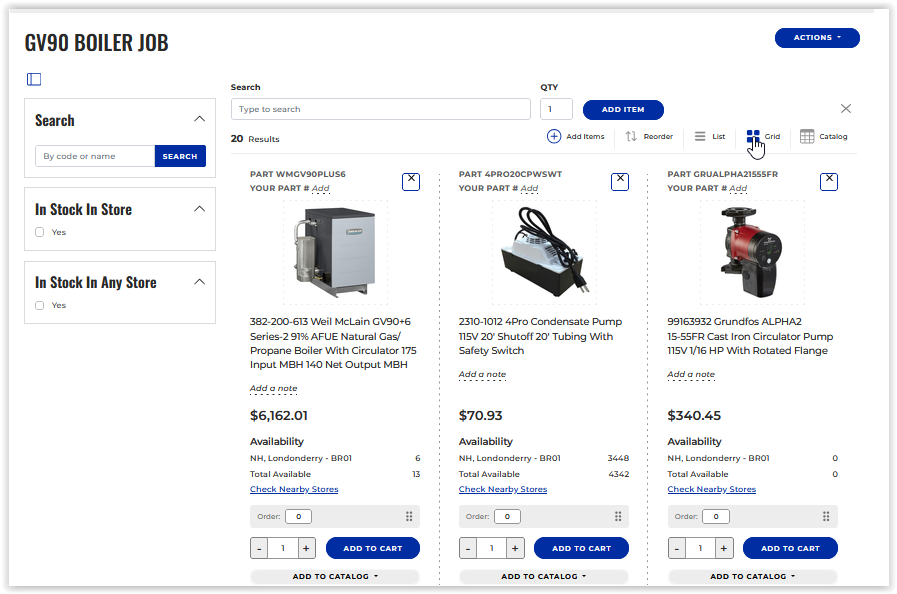
Task: Collapse the Search filter panel
Action: pyautogui.click(x=199, y=119)
